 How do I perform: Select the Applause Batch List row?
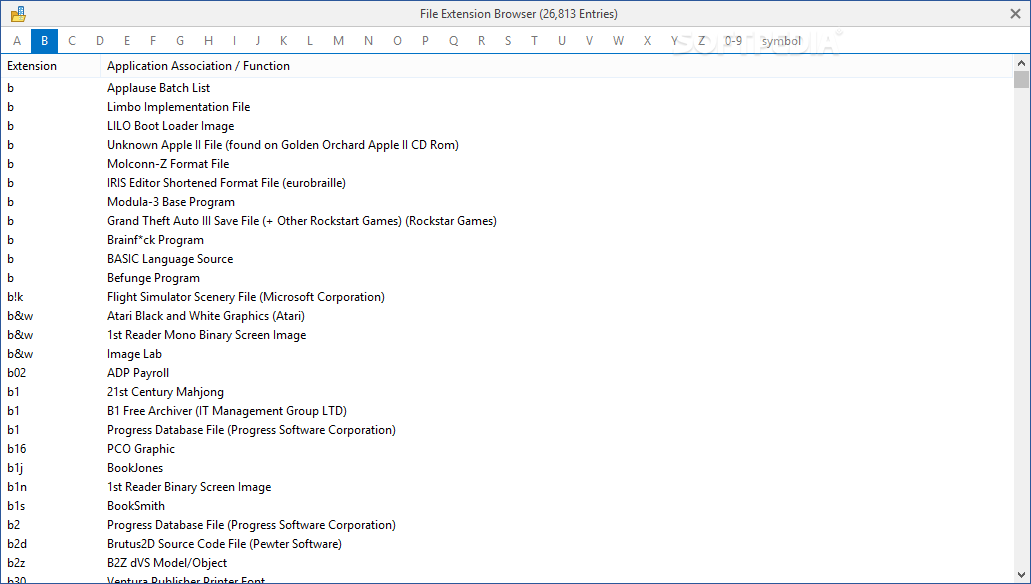coord(506,87)
